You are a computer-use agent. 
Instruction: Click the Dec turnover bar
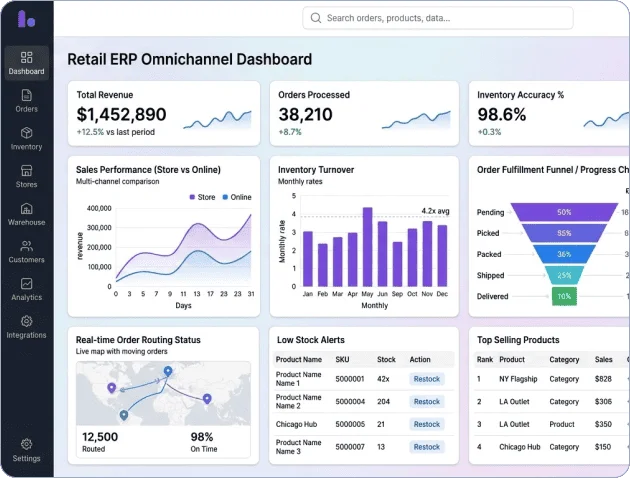pyautogui.click(x=442, y=255)
